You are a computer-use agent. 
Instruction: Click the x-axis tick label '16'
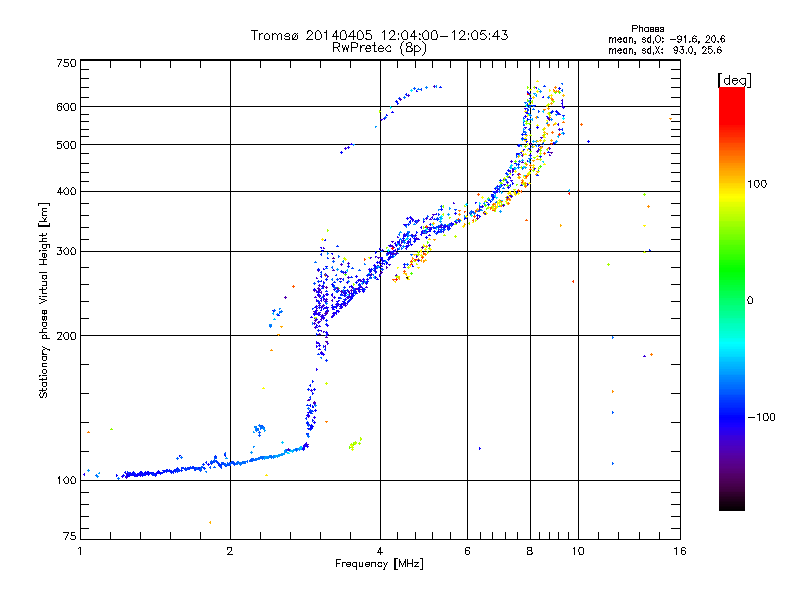[x=680, y=551]
